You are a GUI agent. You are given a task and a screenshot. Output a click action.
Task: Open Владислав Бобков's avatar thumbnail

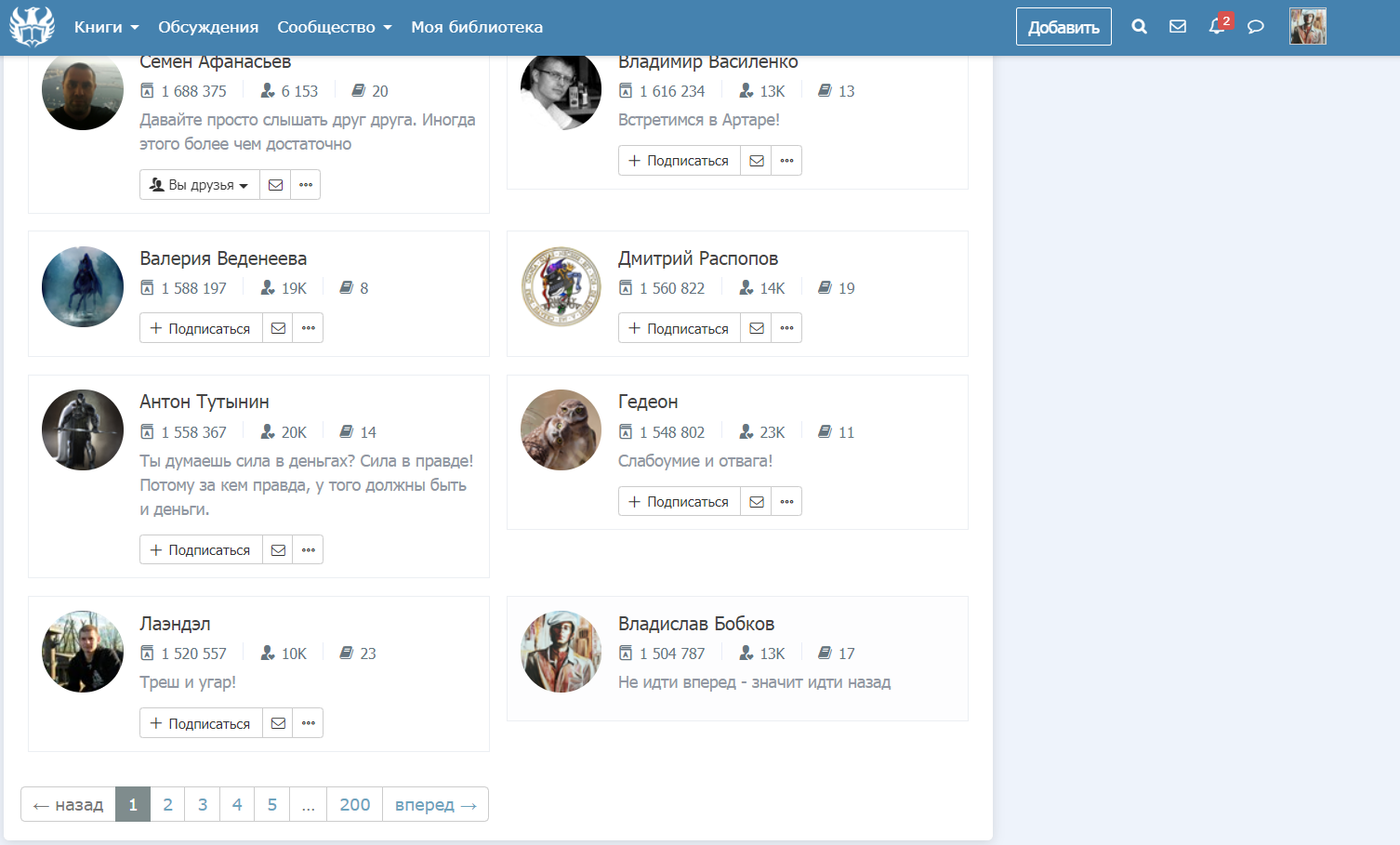click(x=561, y=652)
